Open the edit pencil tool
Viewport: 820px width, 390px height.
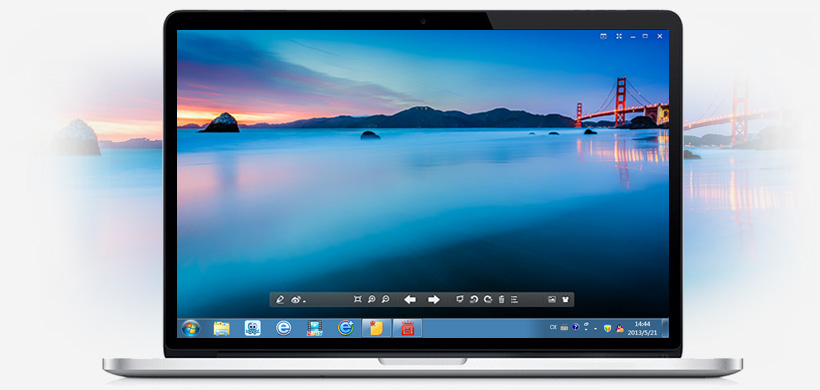coord(280,300)
